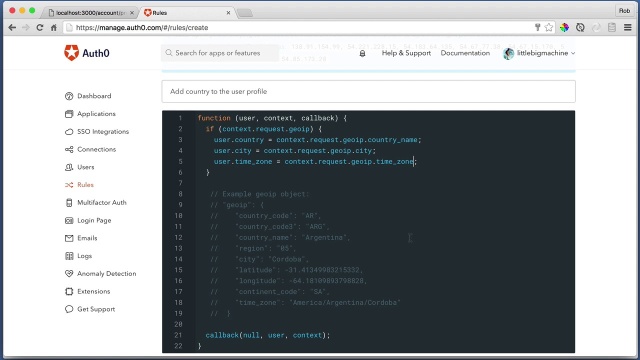Click the Multifactor Auth phone icon

(x=69, y=203)
